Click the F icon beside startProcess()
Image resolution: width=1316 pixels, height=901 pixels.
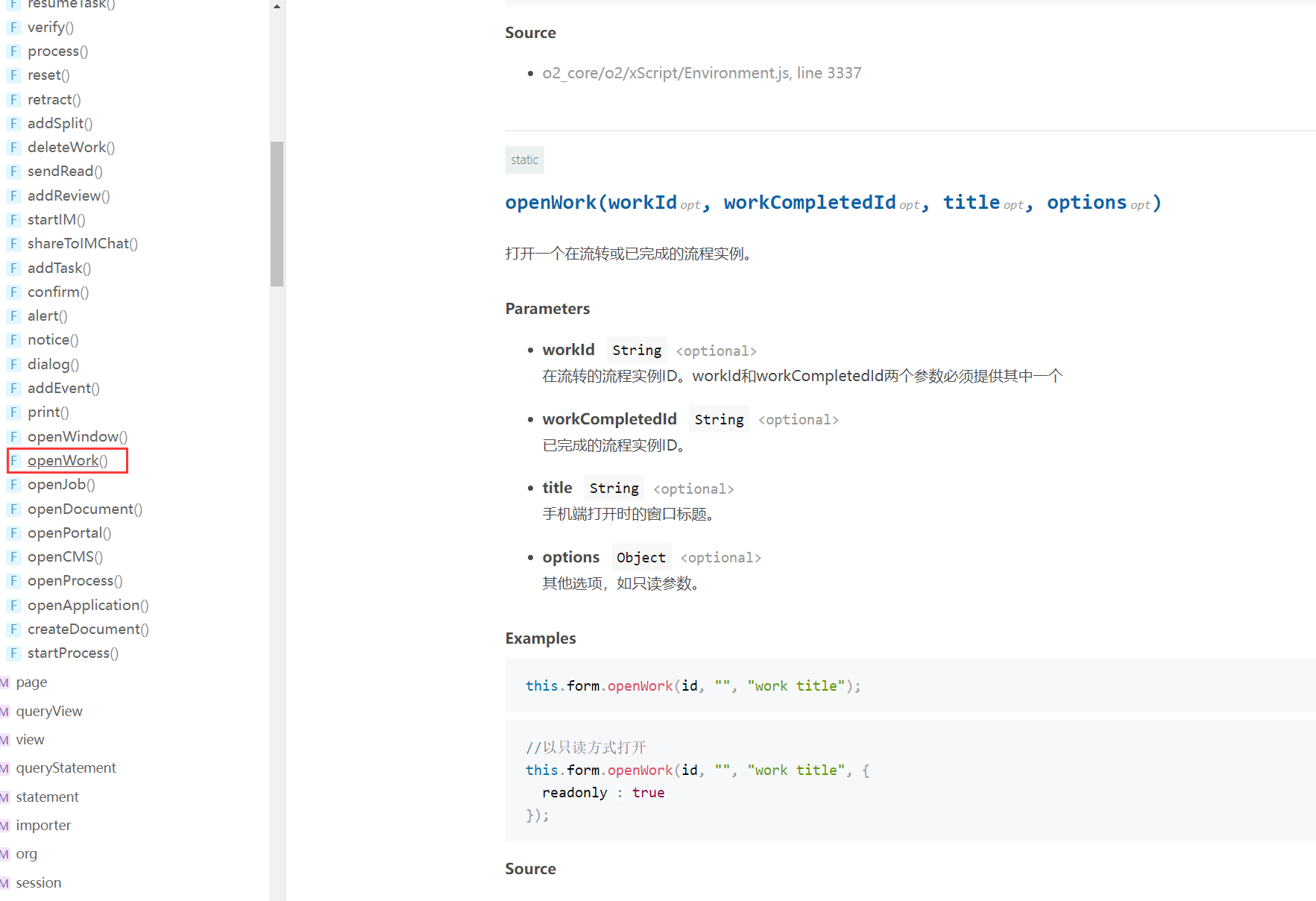click(x=13, y=653)
